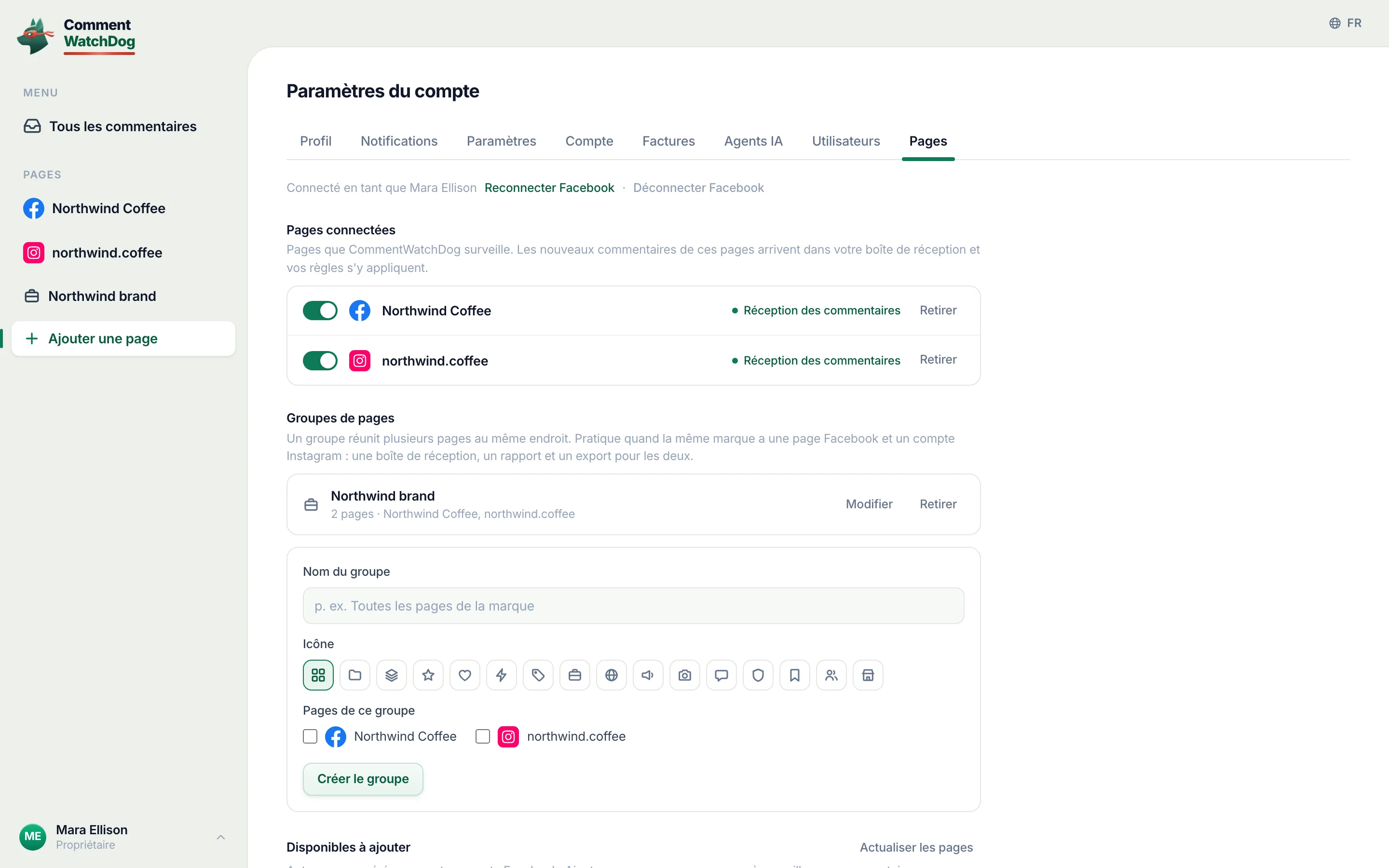Click '2 pages · Northwind Coffee, northwind.coffee' text

[453, 514]
